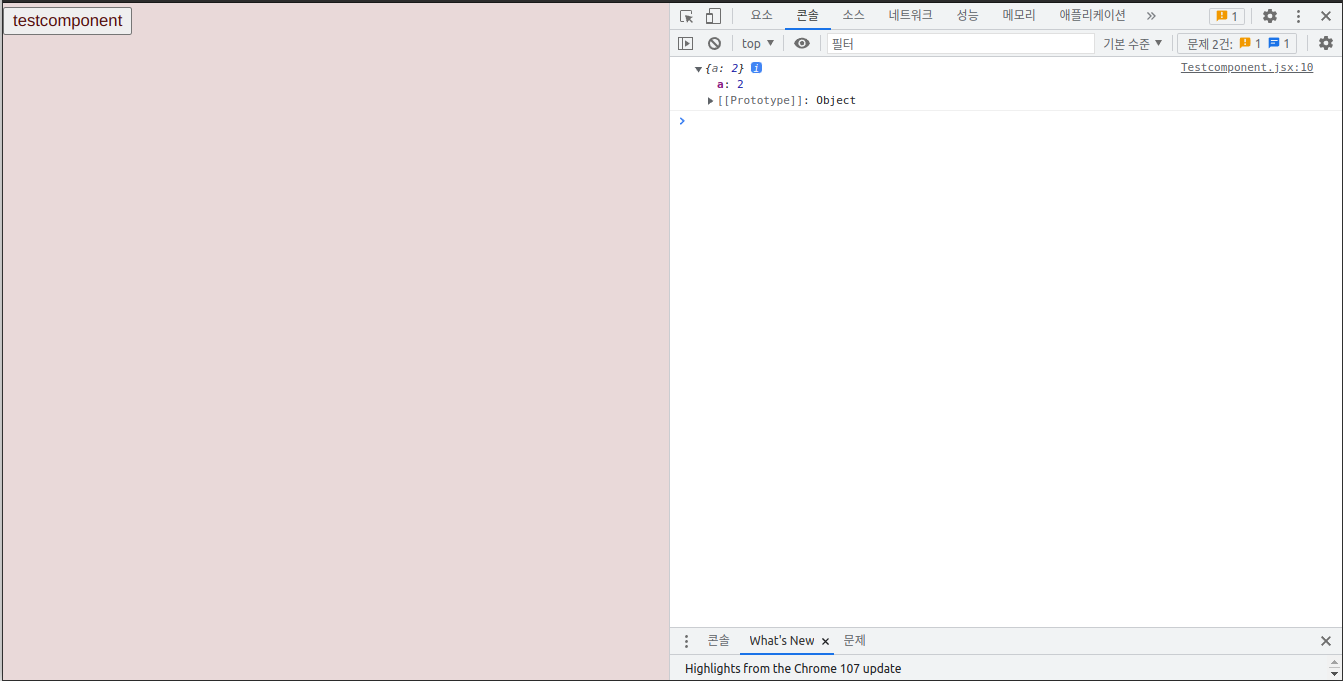Close the bottom drawer

pyautogui.click(x=1326, y=641)
